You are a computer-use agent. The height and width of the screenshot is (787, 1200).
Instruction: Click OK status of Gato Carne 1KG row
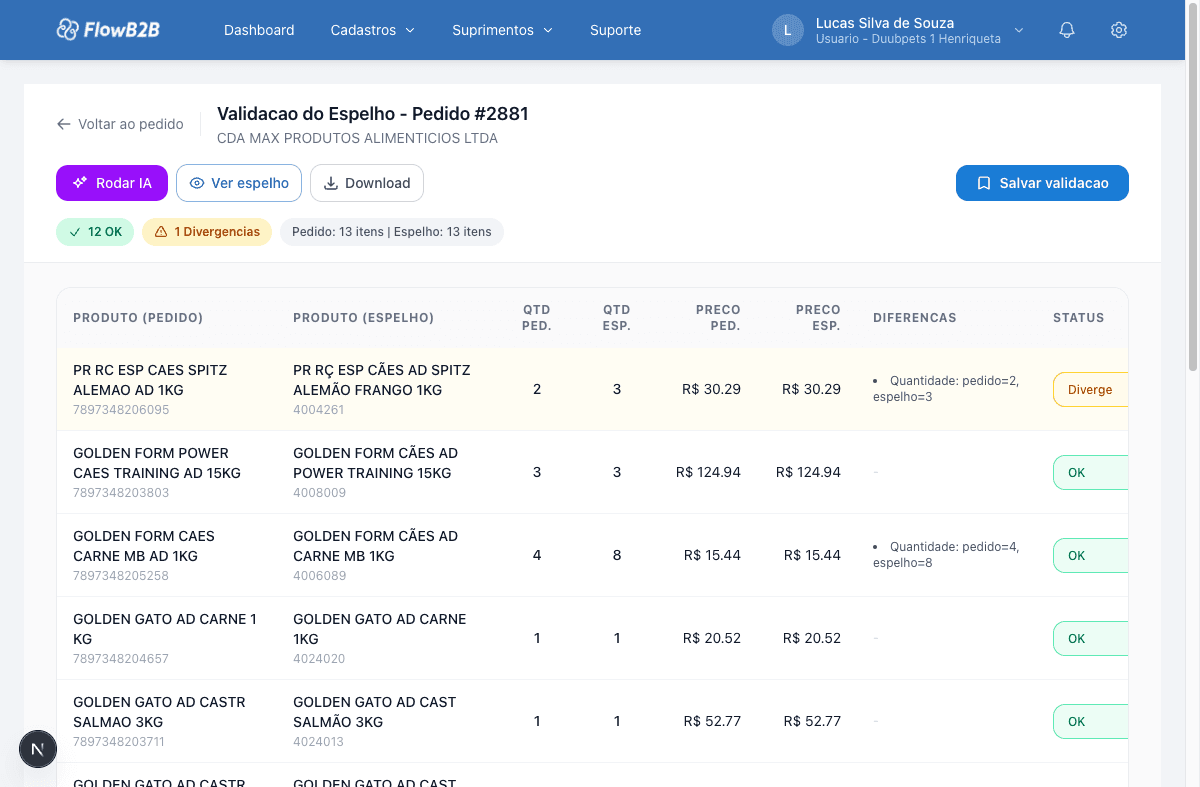click(x=1090, y=638)
